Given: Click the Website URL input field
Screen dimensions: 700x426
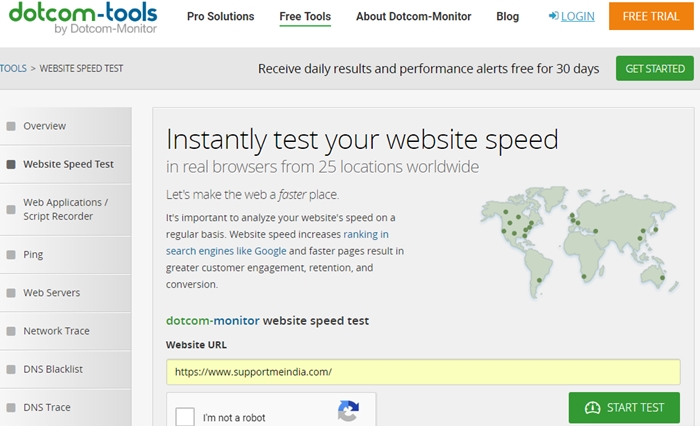Looking at the screenshot, I should point(423,372).
